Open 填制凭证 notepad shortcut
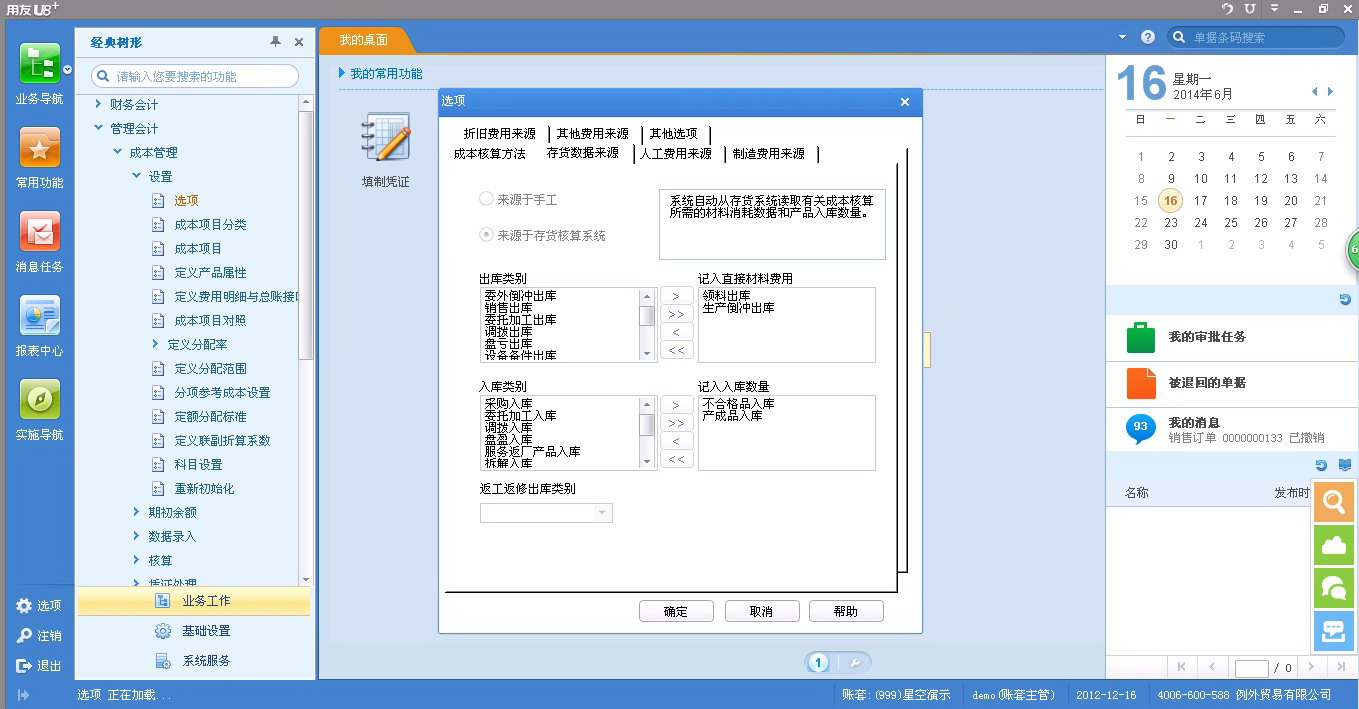This screenshot has width=1359, height=709. click(386, 138)
